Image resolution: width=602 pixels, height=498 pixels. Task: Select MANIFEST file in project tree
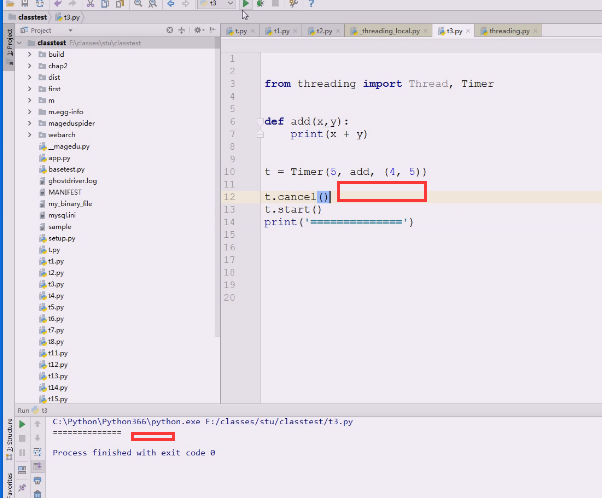tap(64, 192)
